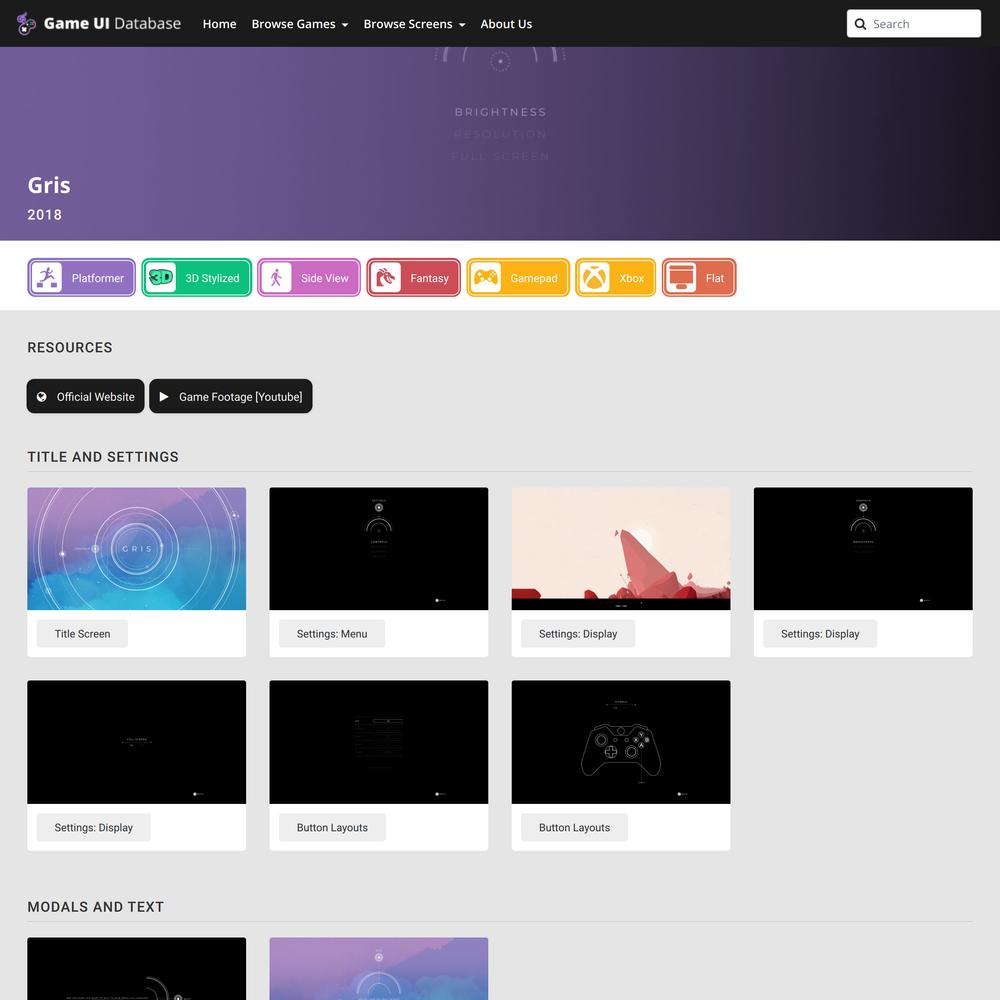This screenshot has width=1000, height=1000.
Task: Click the Gamepad controller icon
Action: click(x=486, y=277)
